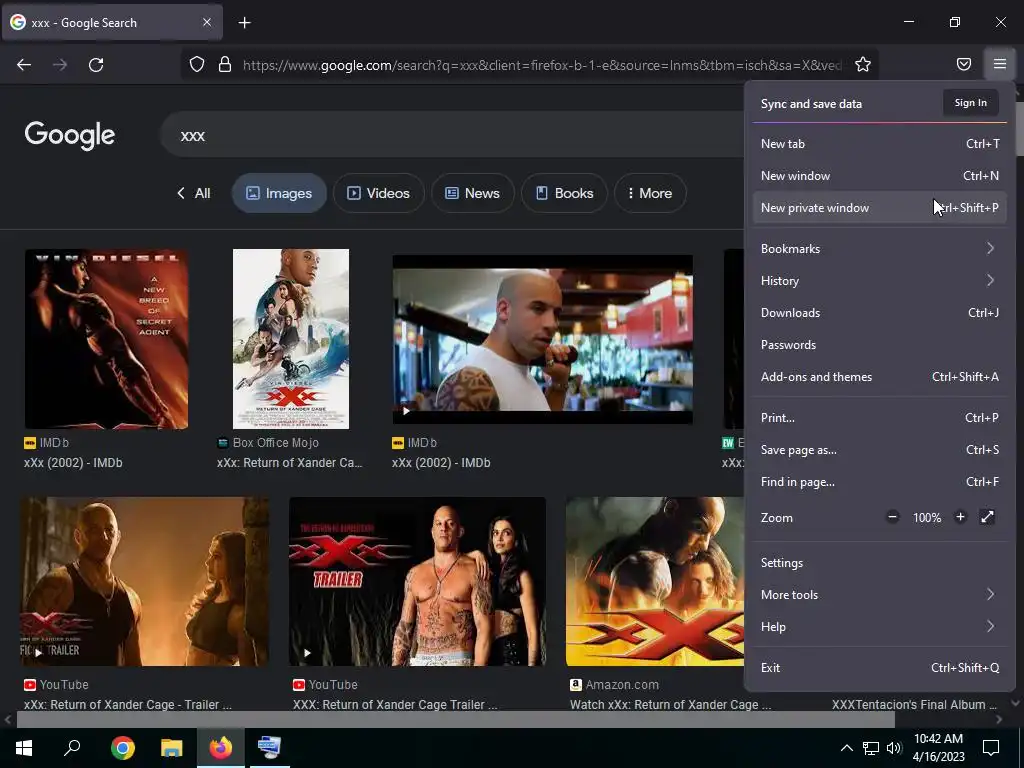Viewport: 1024px width, 768px height.
Task: Open the More search filters dropdown
Action: 650,193
